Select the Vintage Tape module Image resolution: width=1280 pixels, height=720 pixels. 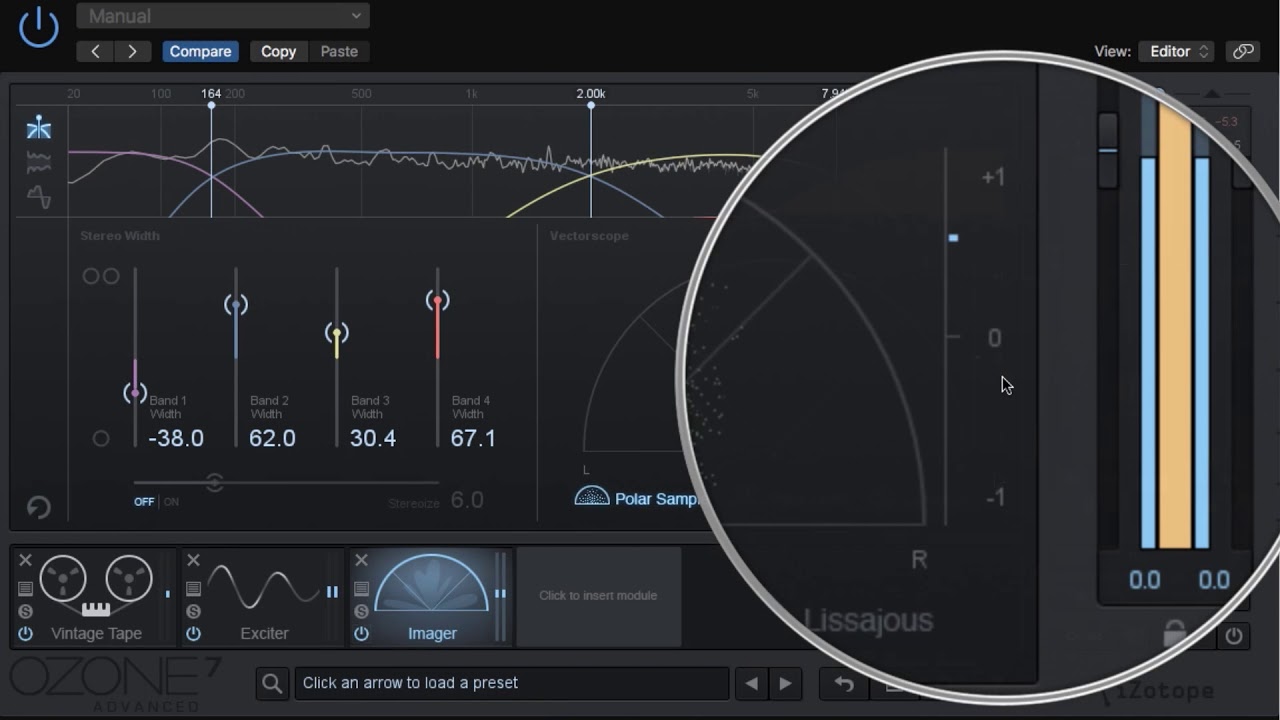click(x=96, y=597)
